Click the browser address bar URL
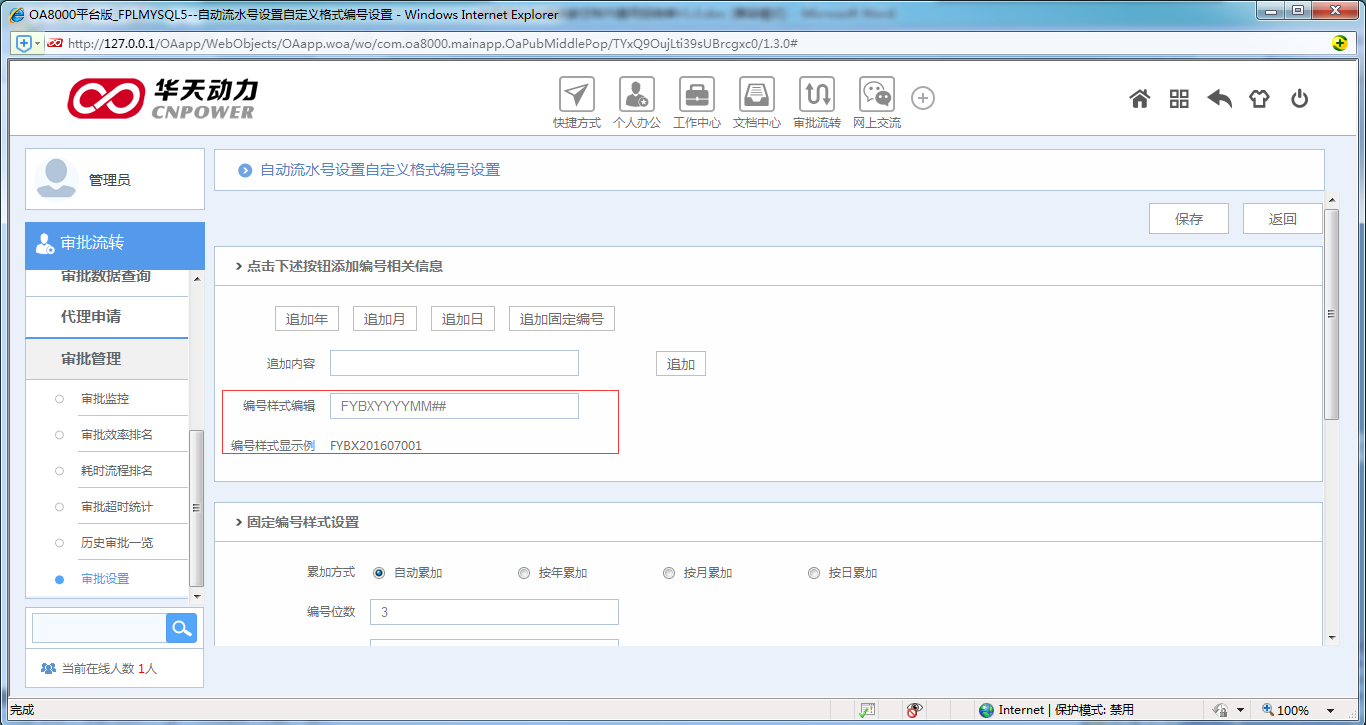 (432, 43)
